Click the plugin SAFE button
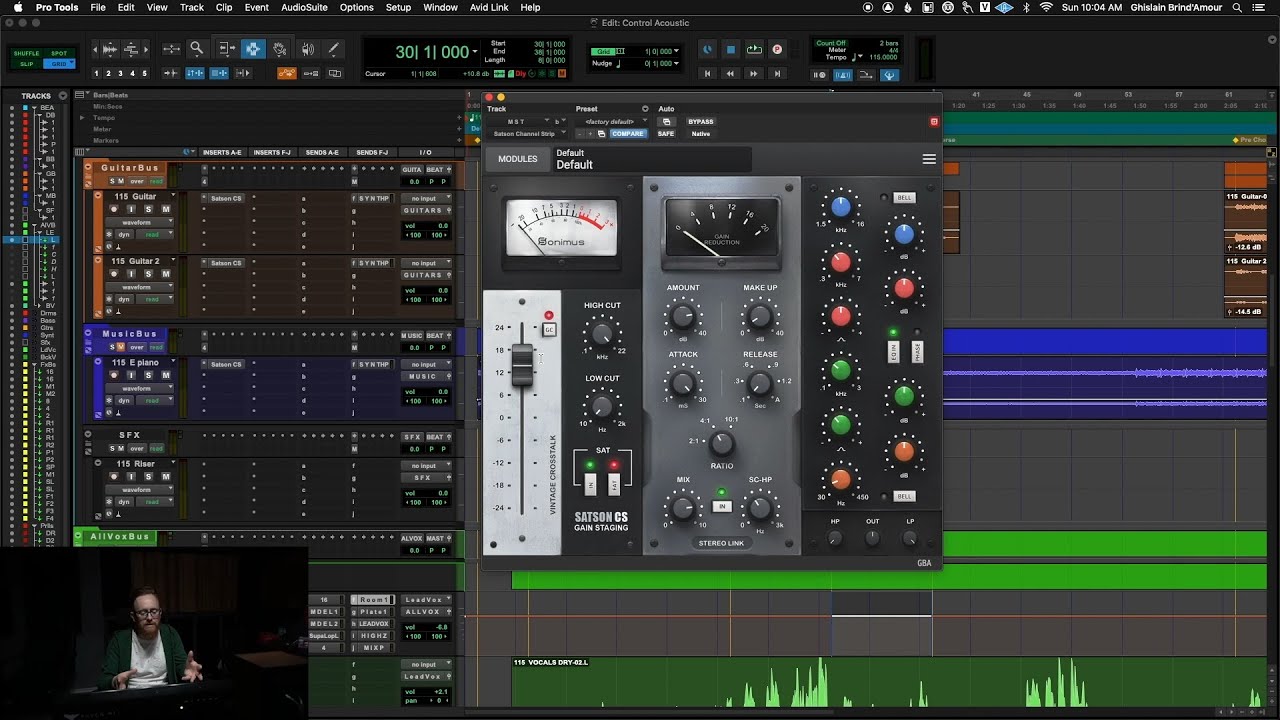This screenshot has height=720, width=1280. pyautogui.click(x=666, y=133)
